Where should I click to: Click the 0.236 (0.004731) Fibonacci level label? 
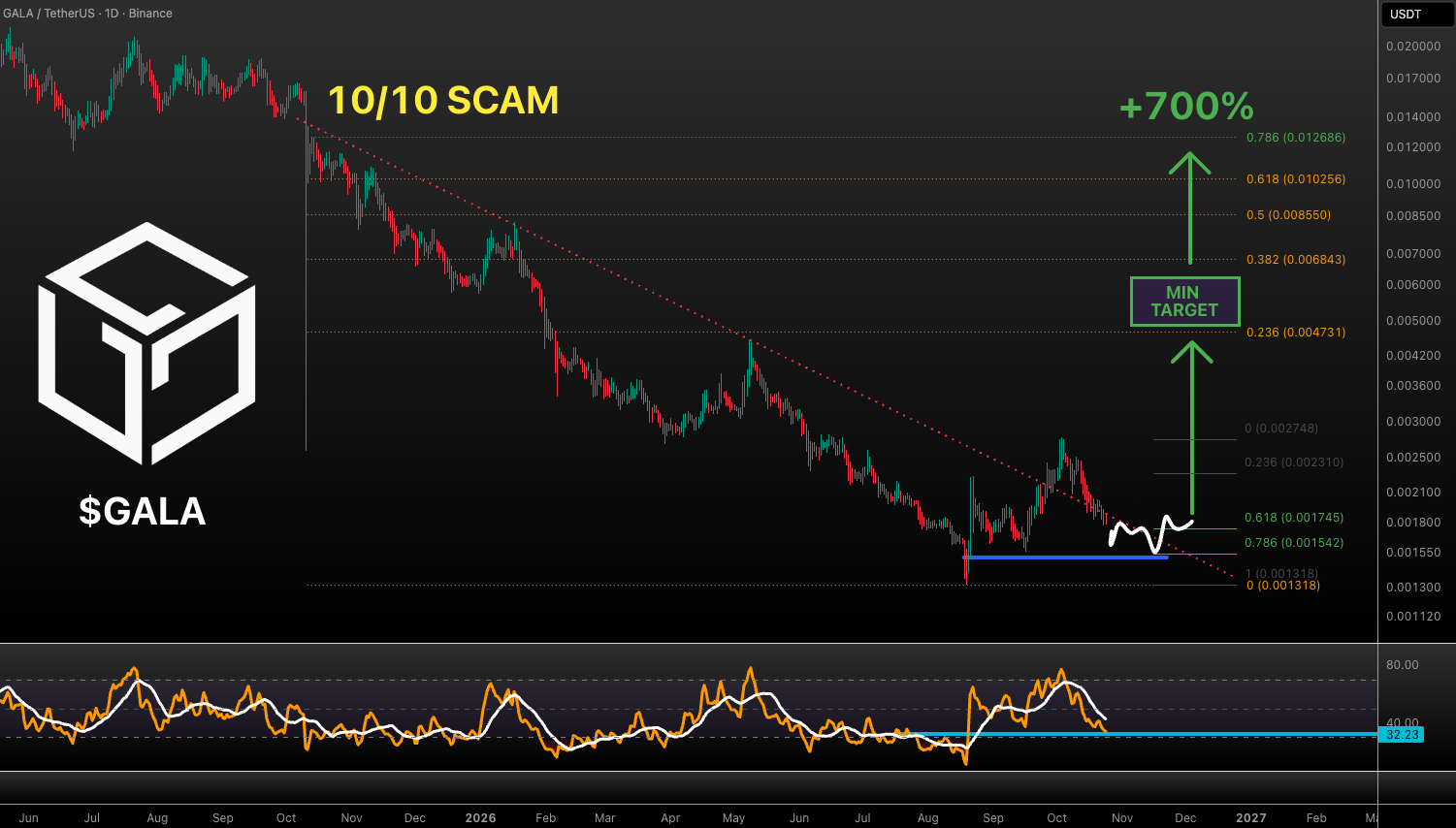(x=1296, y=333)
